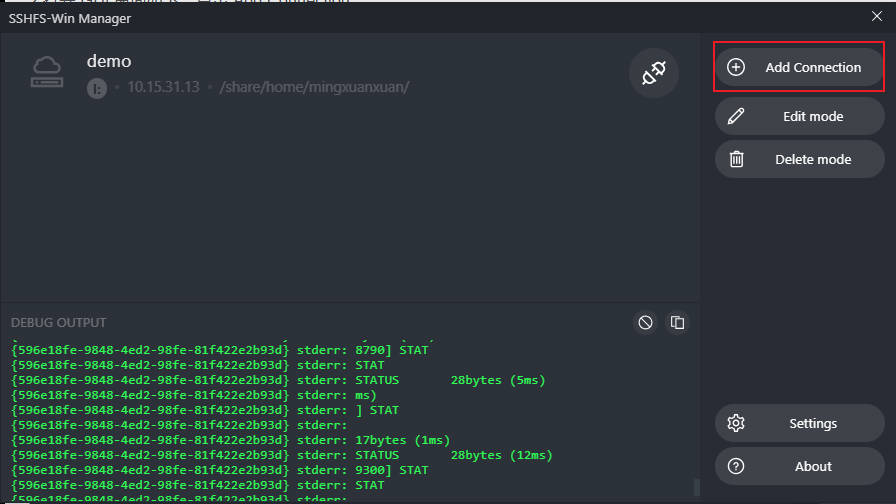Close the SSHFS-Win Manager window
The width and height of the screenshot is (896, 504).
coord(877,16)
